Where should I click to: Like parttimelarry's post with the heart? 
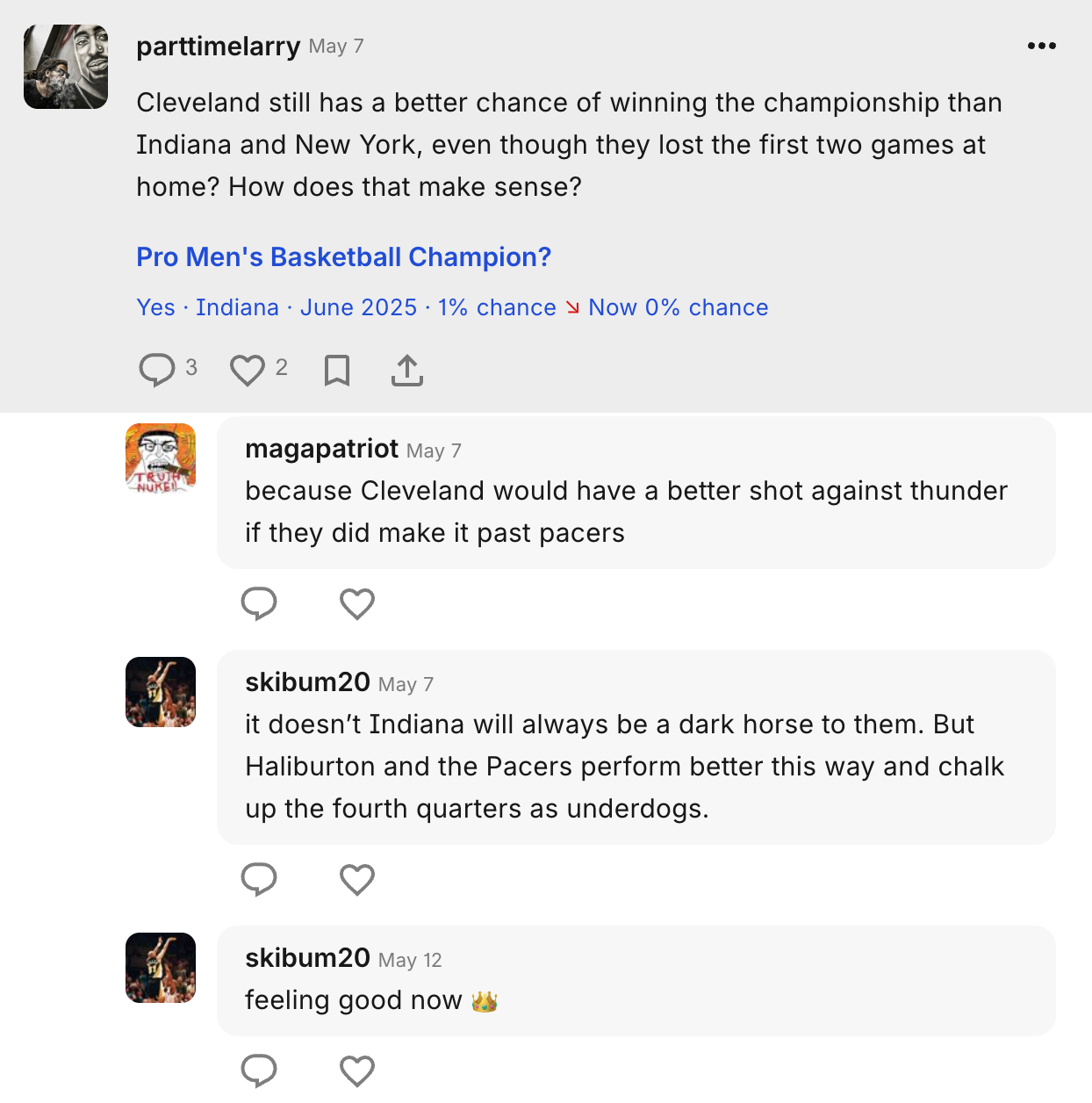click(x=248, y=370)
